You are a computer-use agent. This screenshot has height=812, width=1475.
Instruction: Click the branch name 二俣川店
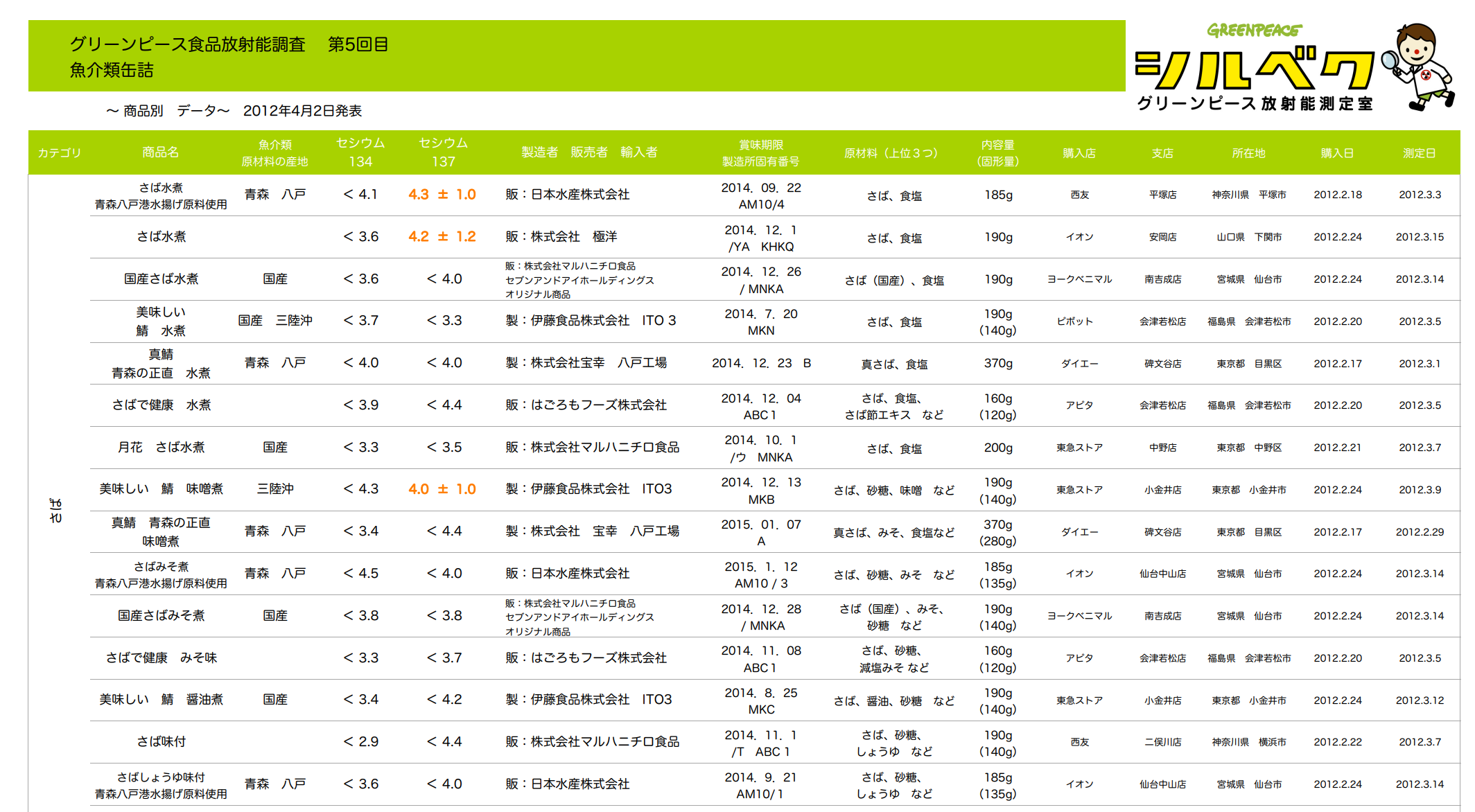[1163, 742]
